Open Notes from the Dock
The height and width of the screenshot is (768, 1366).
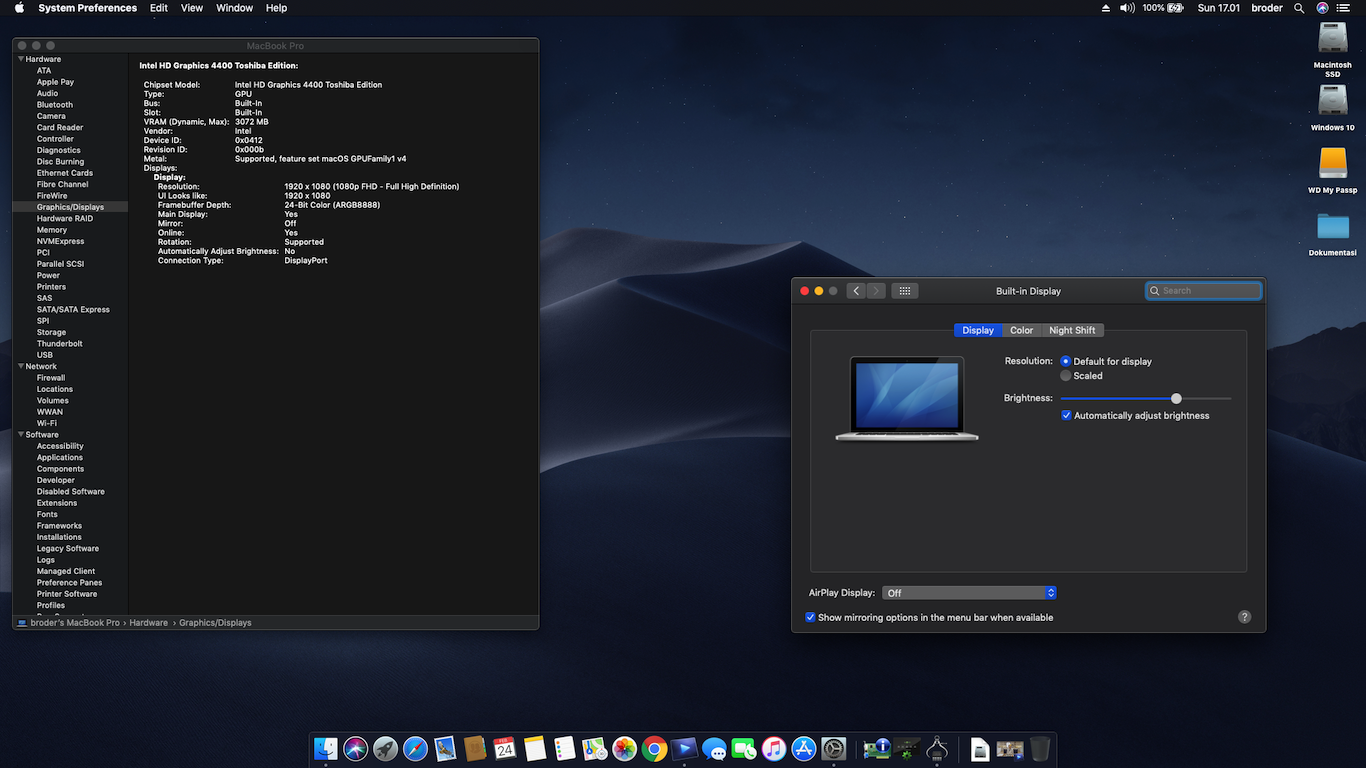535,748
